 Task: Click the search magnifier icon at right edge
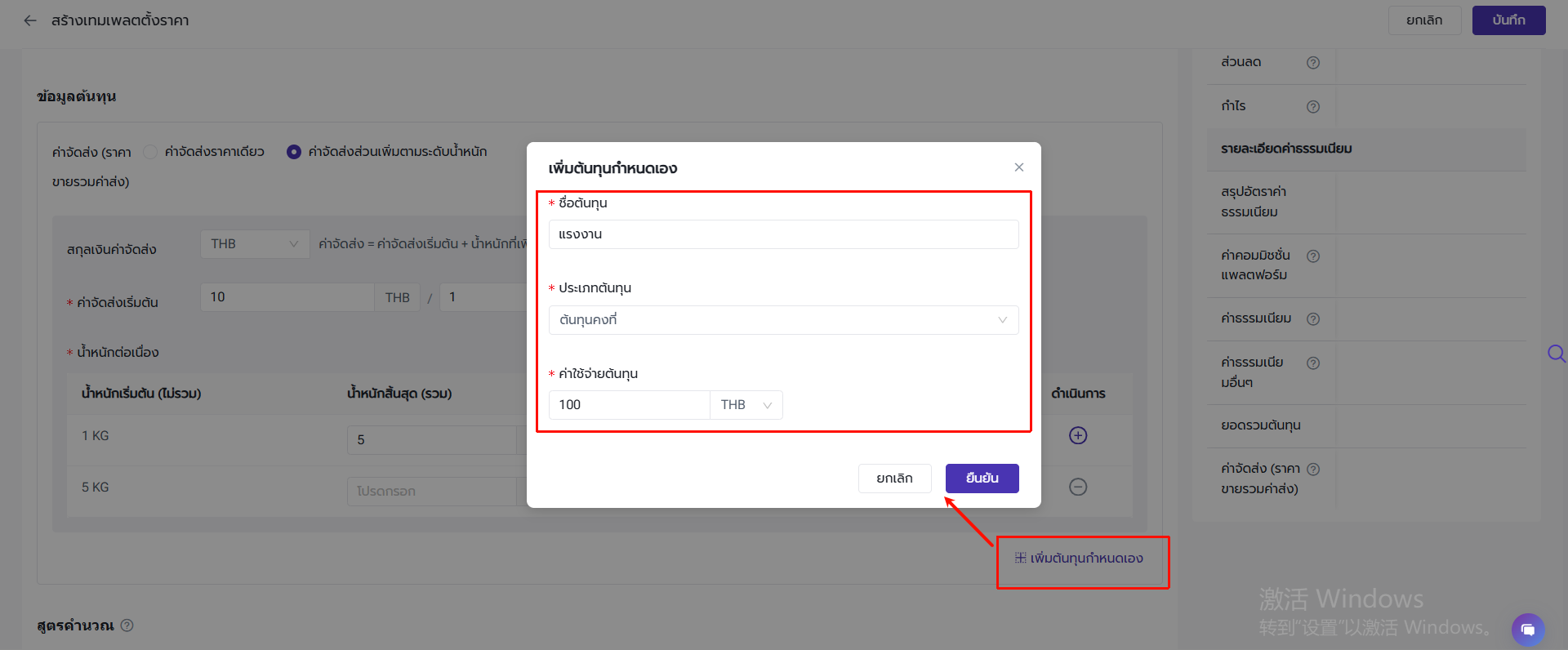coord(1556,354)
